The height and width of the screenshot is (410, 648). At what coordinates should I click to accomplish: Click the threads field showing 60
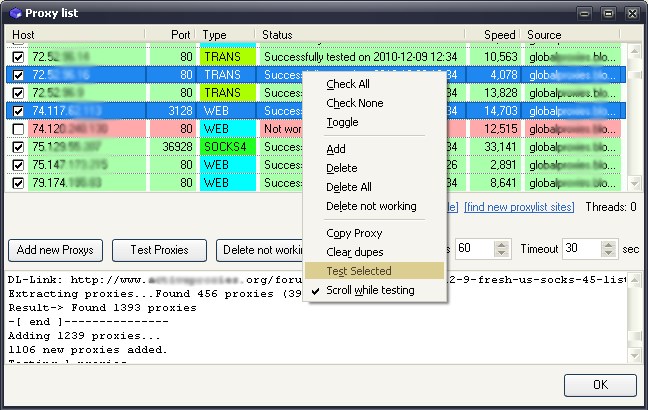(x=474, y=249)
